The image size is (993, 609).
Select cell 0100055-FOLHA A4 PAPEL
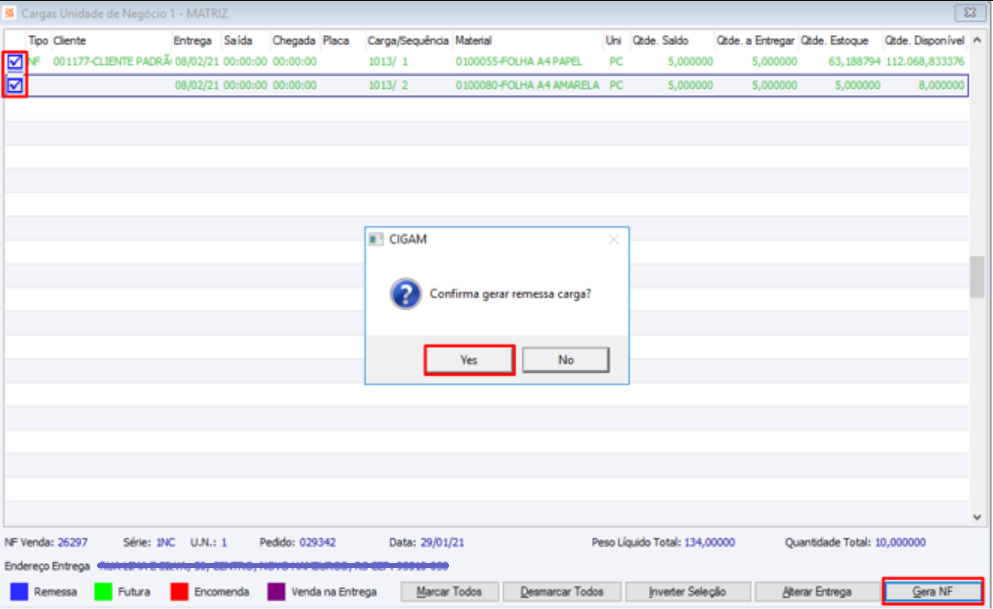(519, 61)
